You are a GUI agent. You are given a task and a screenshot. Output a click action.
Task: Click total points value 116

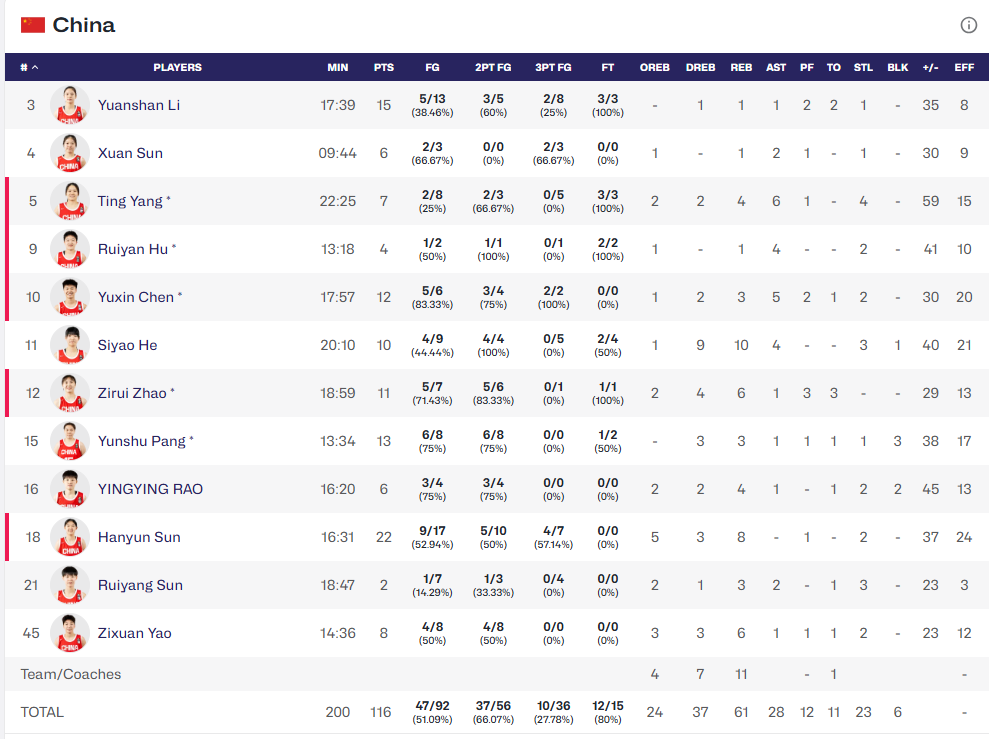pyautogui.click(x=380, y=712)
